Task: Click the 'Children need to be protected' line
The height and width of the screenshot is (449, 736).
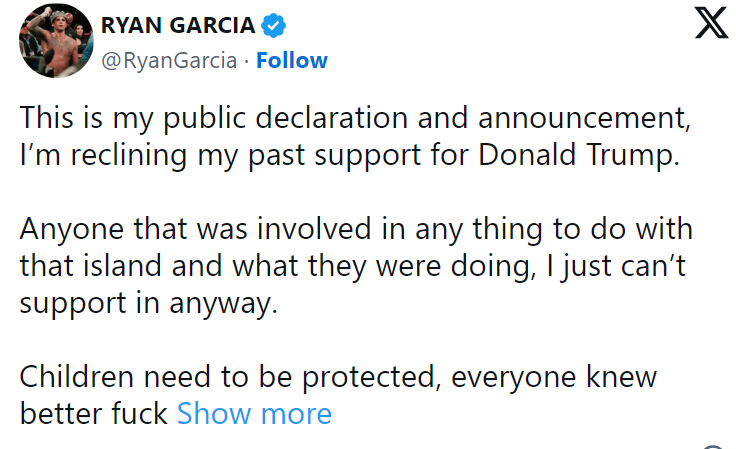Action: tap(337, 377)
